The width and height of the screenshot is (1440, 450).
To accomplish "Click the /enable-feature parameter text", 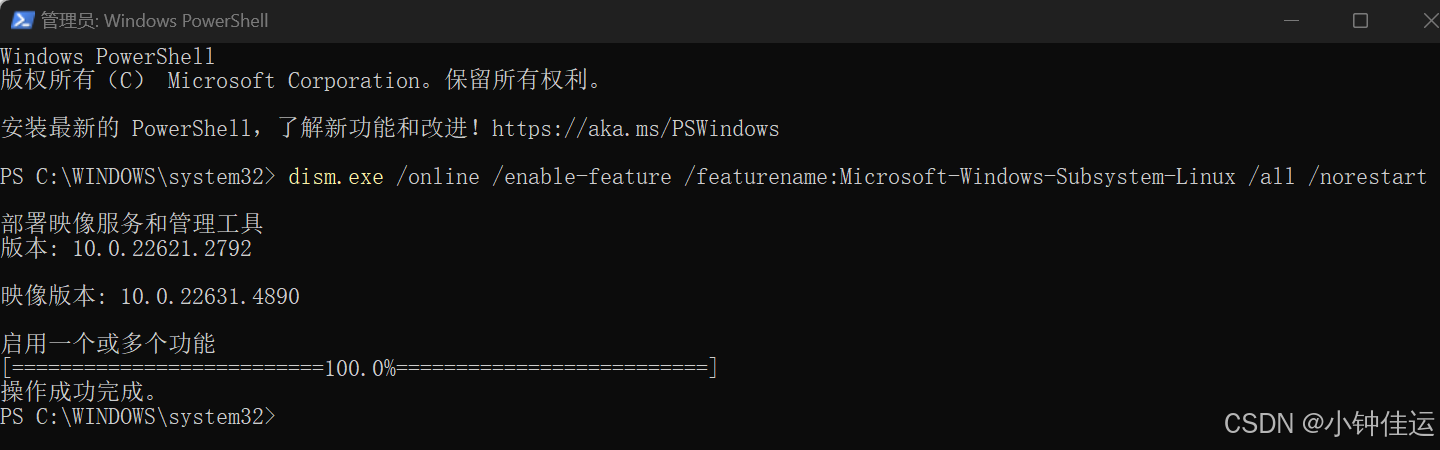I will pyautogui.click(x=588, y=177).
